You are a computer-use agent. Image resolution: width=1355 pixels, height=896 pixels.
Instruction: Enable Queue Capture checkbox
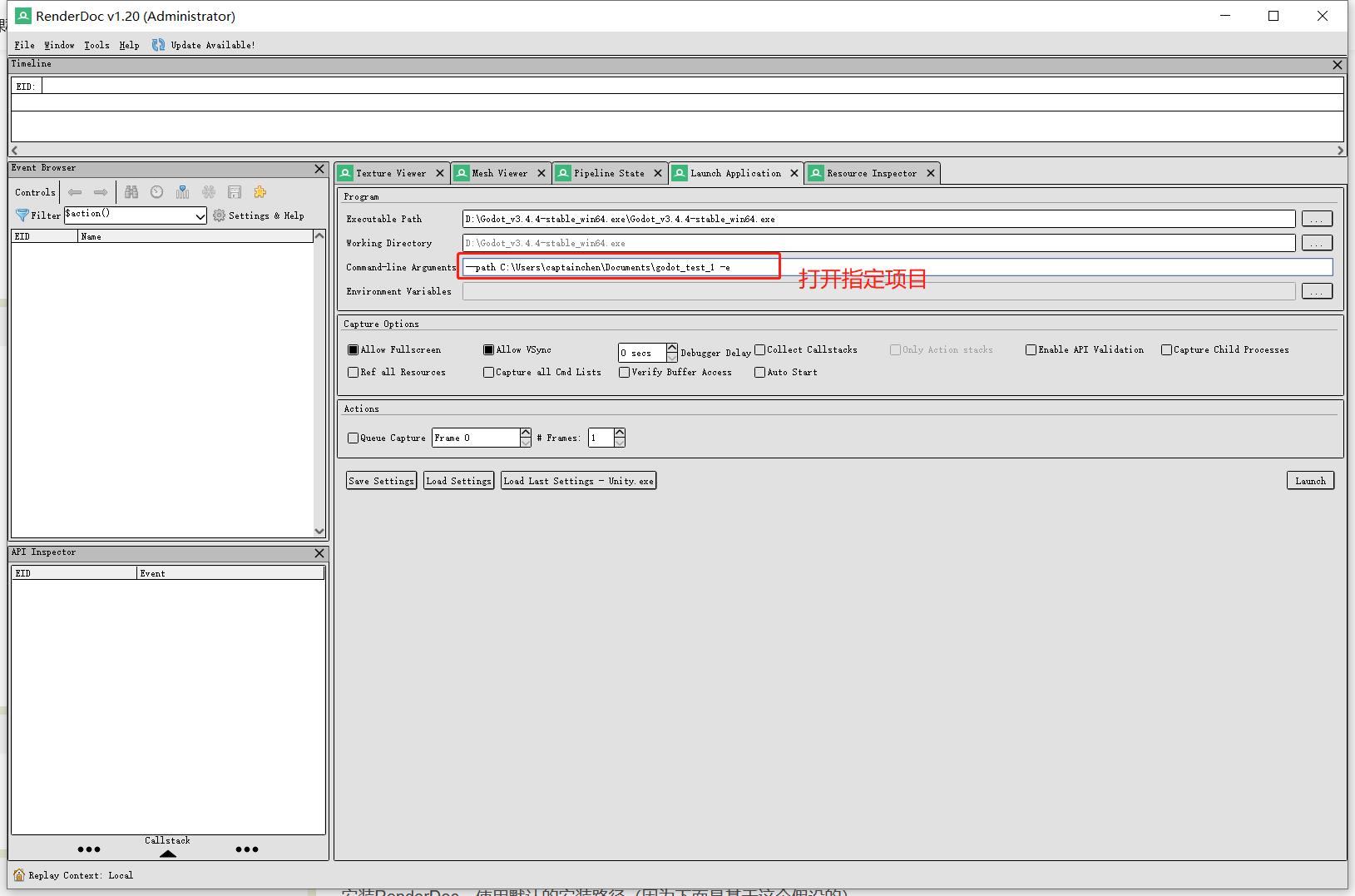(x=353, y=438)
